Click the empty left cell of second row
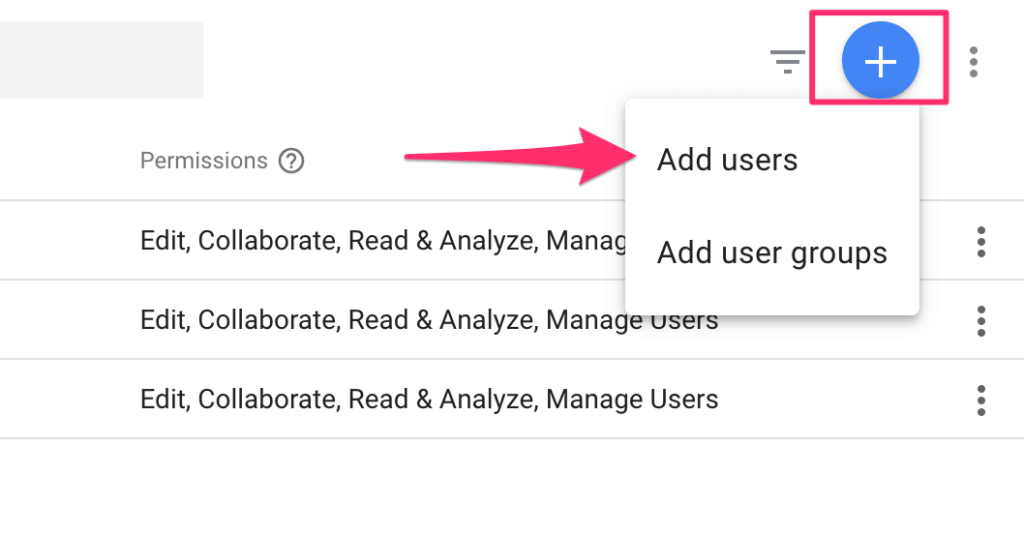The width and height of the screenshot is (1024, 534). [x=60, y=320]
